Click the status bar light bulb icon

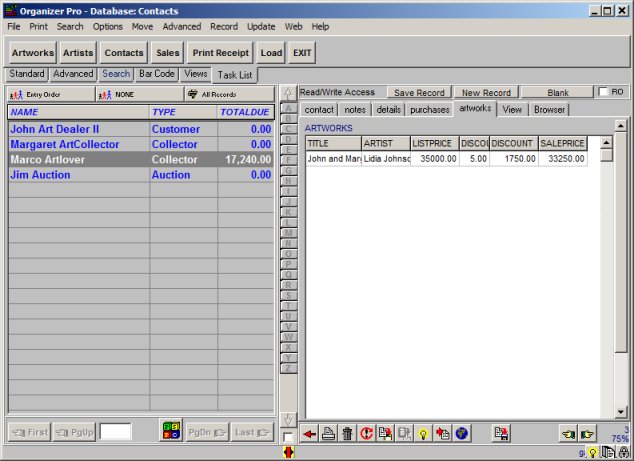[592, 452]
